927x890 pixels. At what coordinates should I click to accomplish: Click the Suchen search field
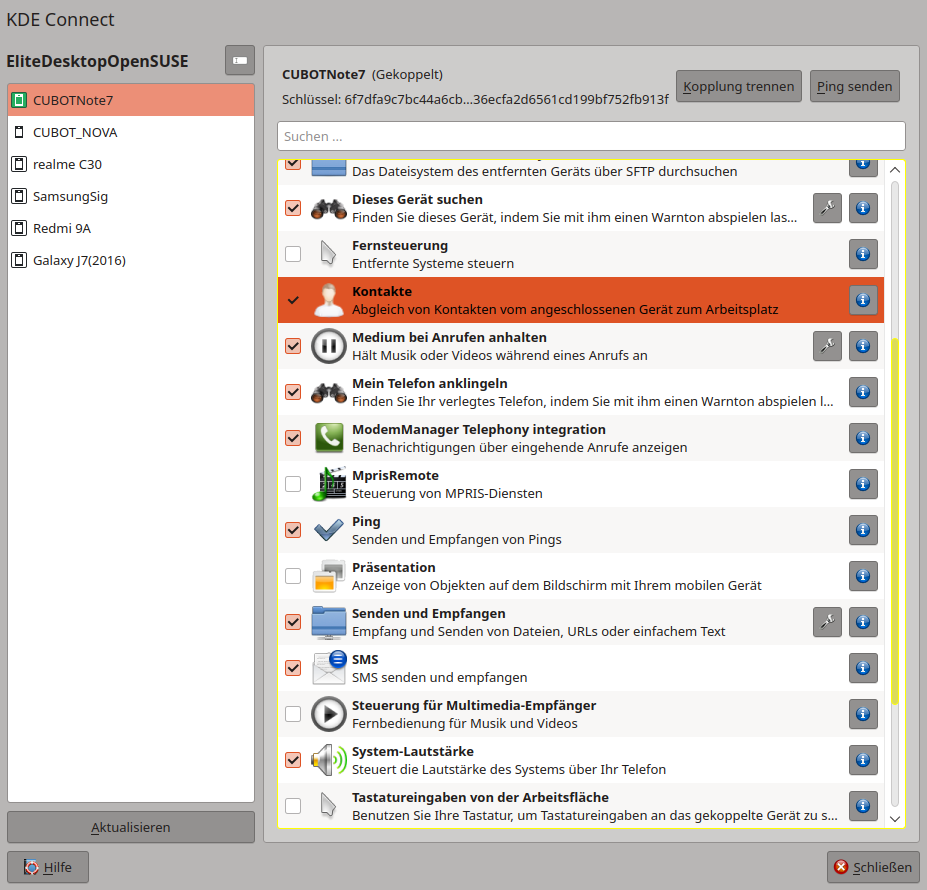click(x=591, y=136)
